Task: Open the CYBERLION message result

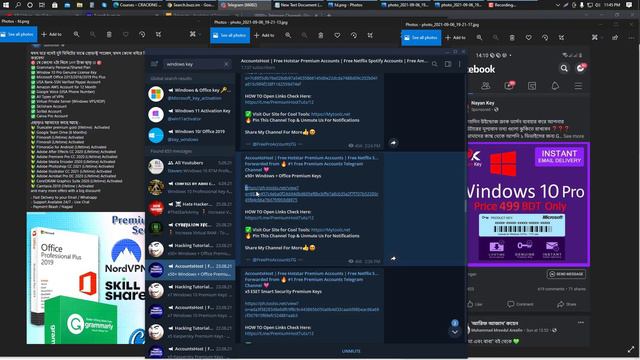Action: click(x=190, y=229)
